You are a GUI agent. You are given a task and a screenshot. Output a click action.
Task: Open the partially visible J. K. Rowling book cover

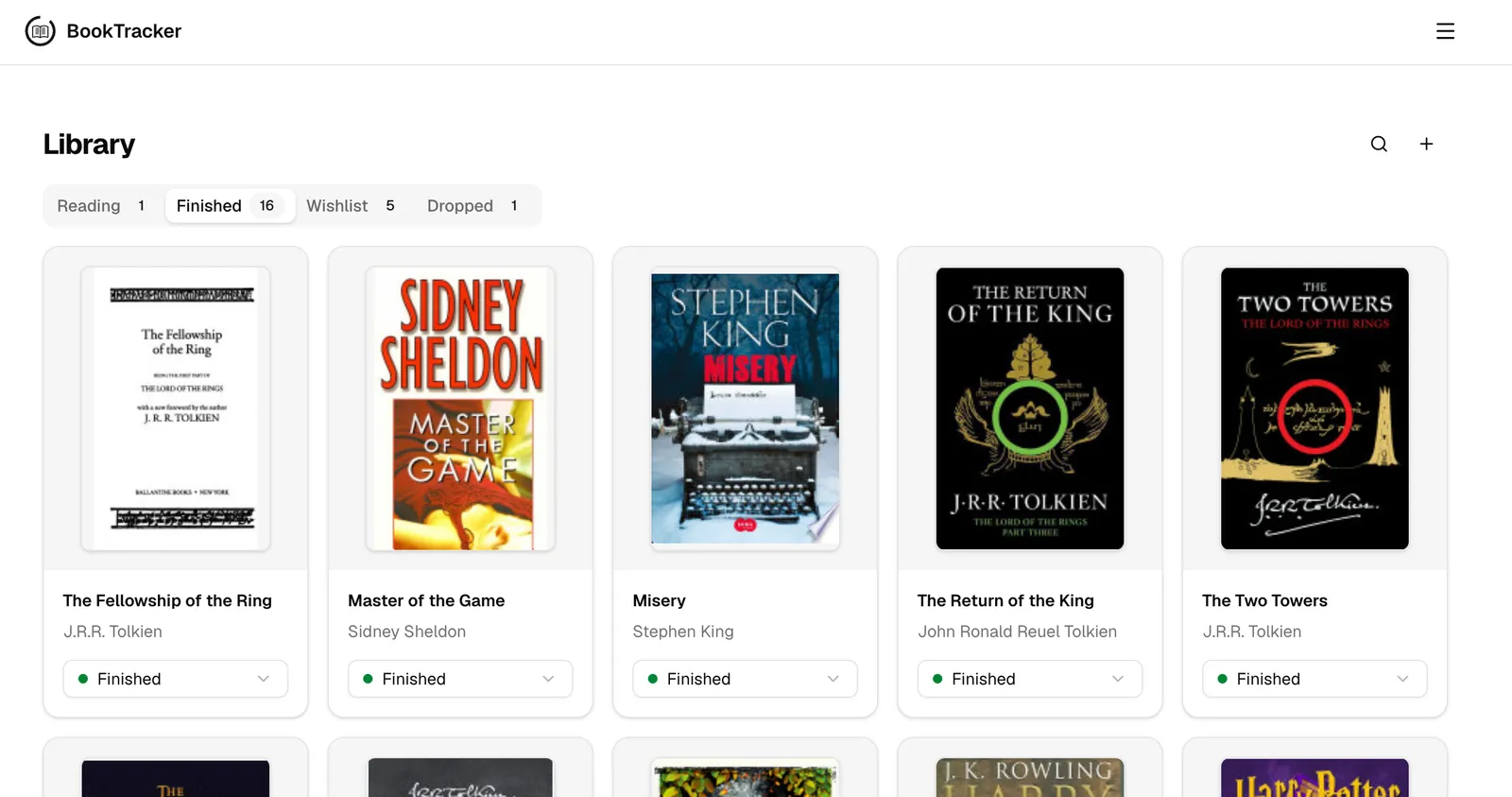[x=1030, y=777]
